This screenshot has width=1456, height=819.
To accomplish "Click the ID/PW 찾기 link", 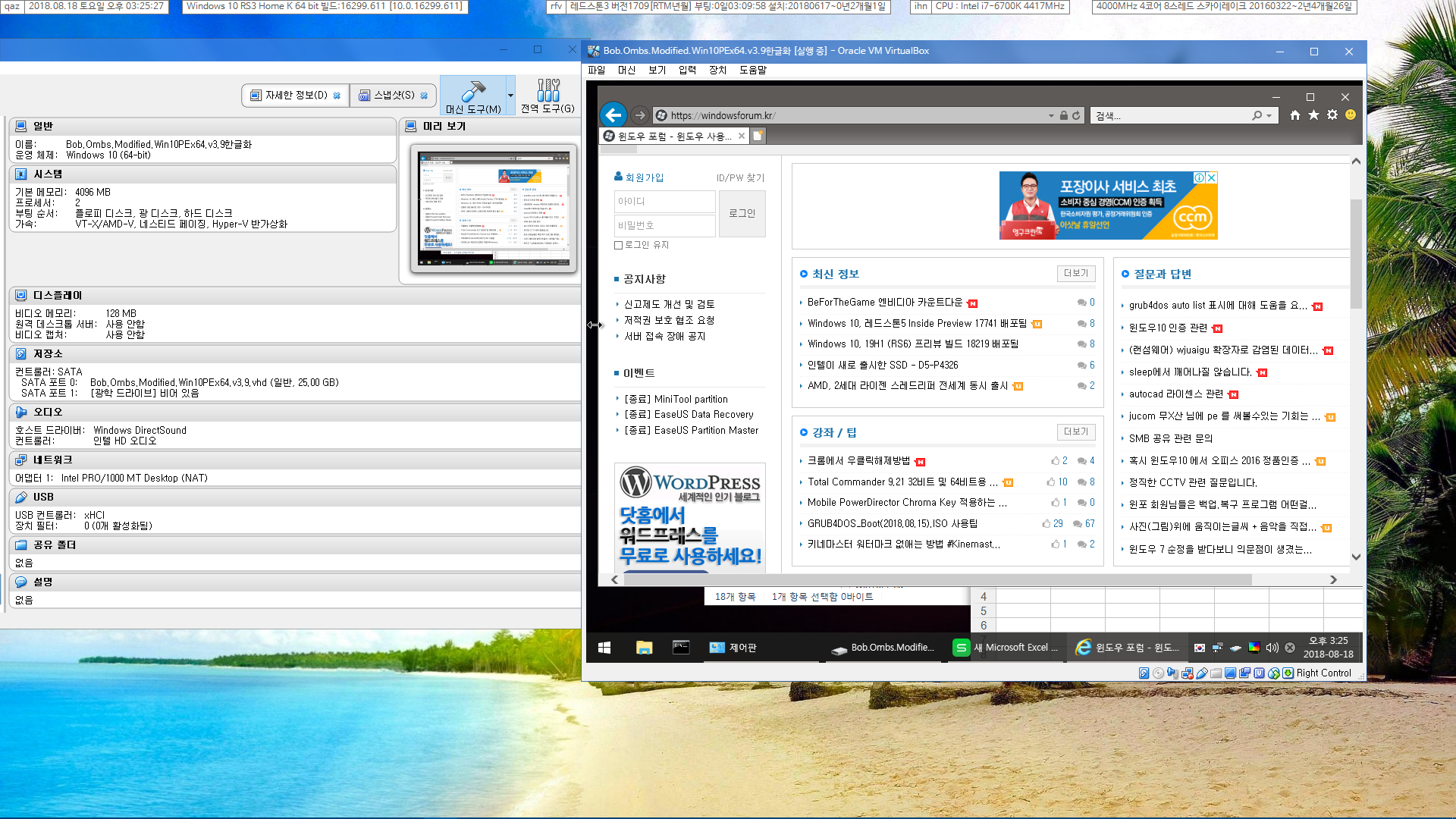I will (740, 178).
